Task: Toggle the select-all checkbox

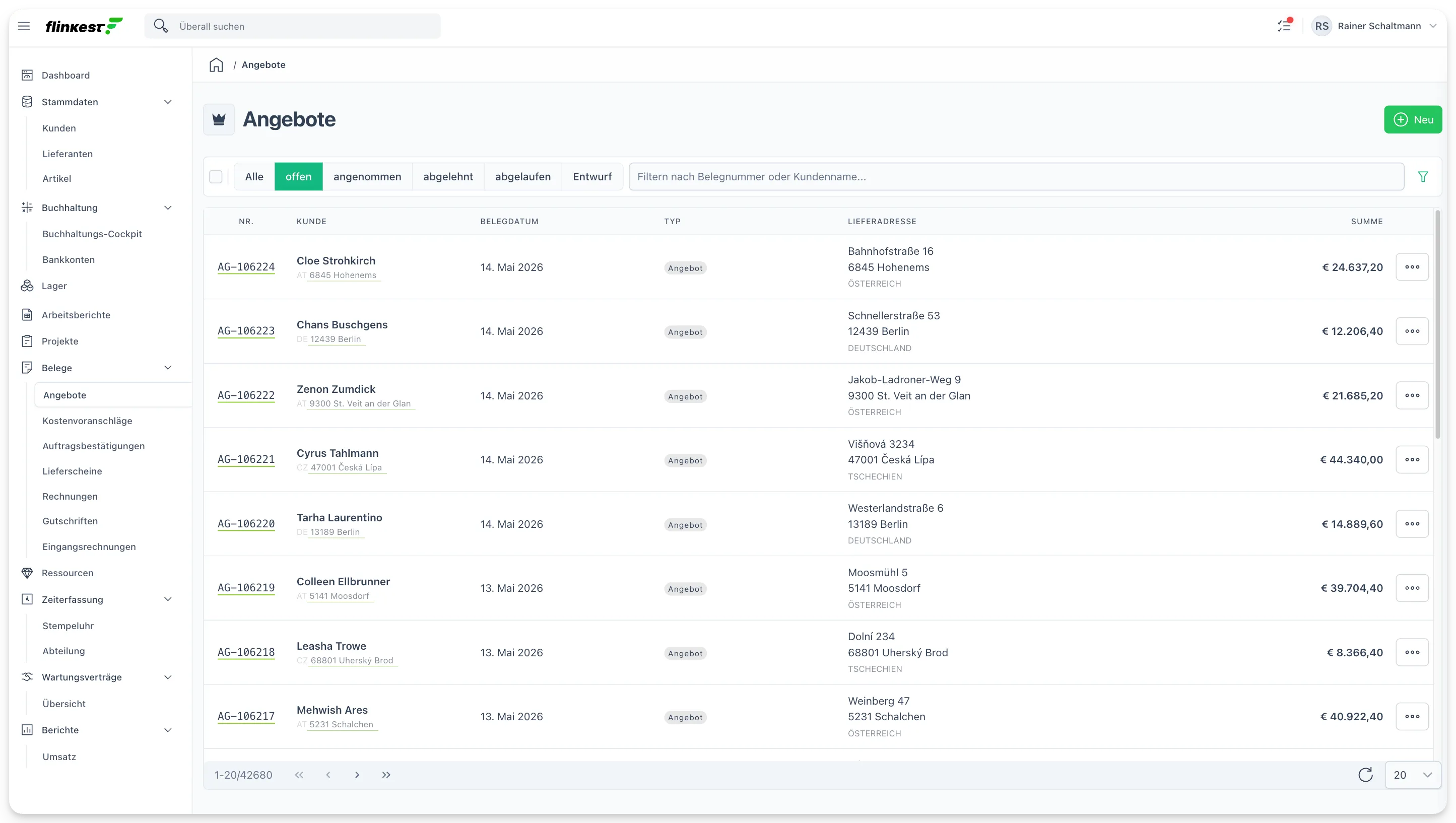Action: (x=216, y=177)
